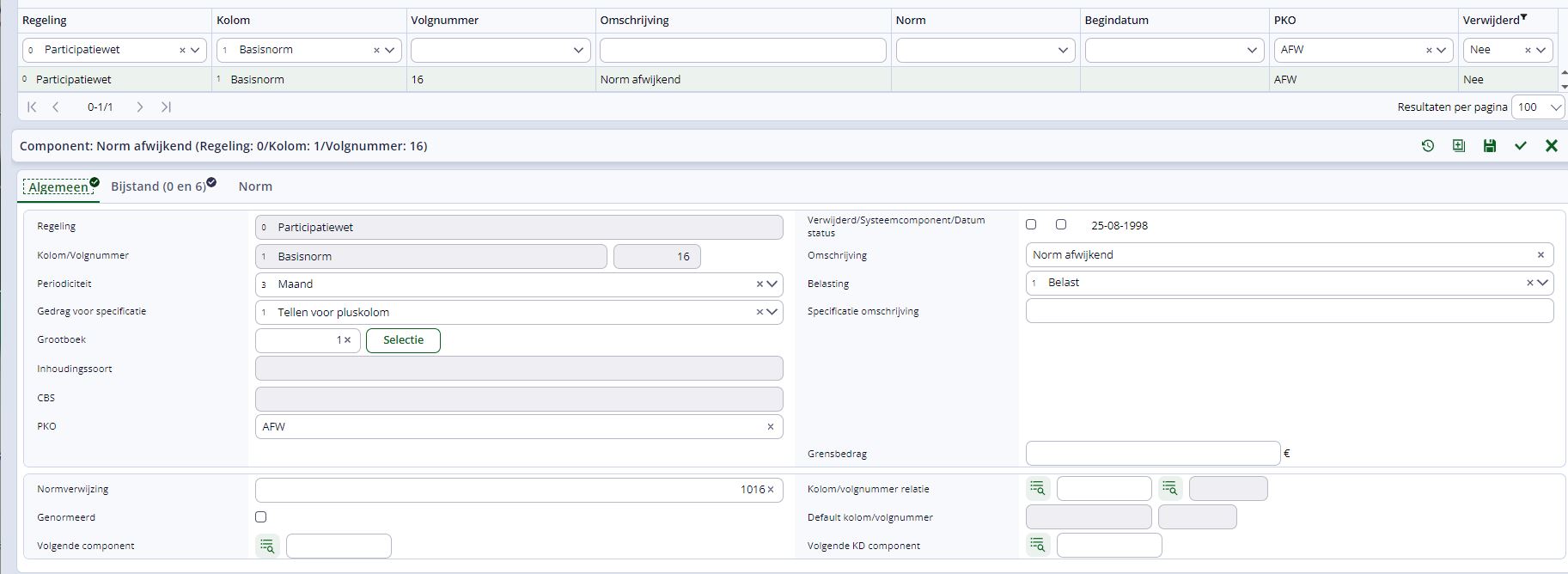Open the Regeling filter dropdown
The height and width of the screenshot is (574, 1568).
195,51
